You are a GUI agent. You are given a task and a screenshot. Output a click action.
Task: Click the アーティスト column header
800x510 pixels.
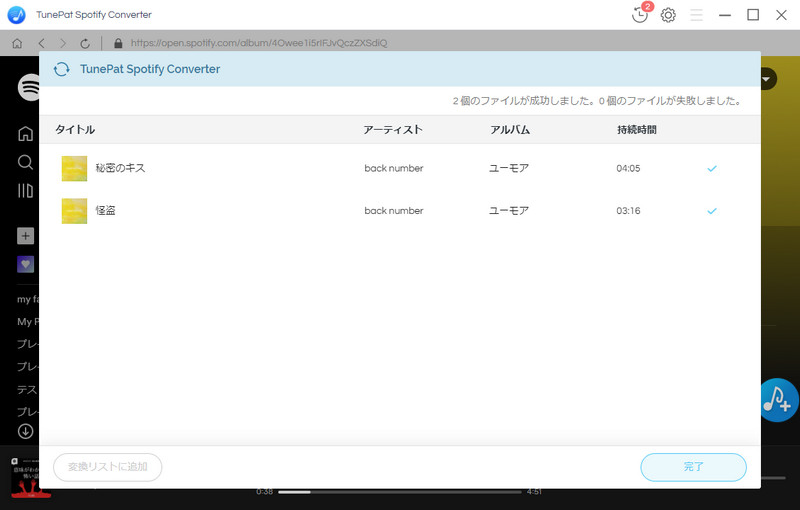(x=393, y=130)
